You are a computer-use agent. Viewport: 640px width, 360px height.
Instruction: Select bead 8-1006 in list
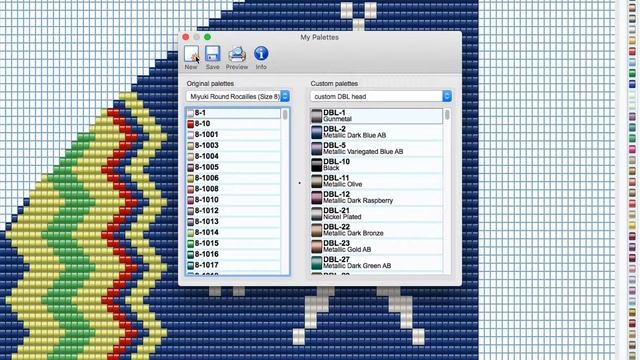pyautogui.click(x=233, y=178)
